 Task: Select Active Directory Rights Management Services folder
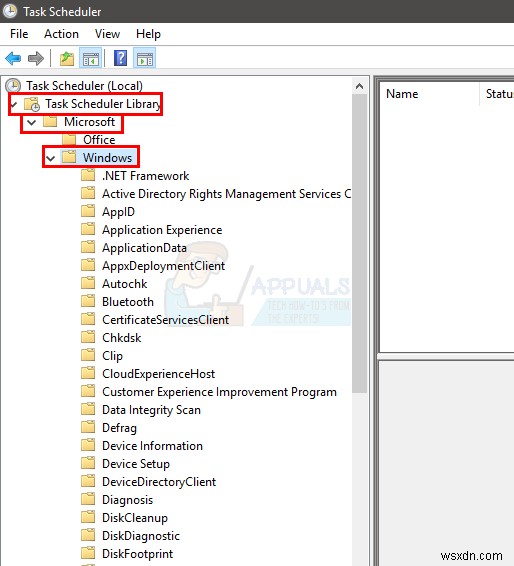(x=227, y=194)
